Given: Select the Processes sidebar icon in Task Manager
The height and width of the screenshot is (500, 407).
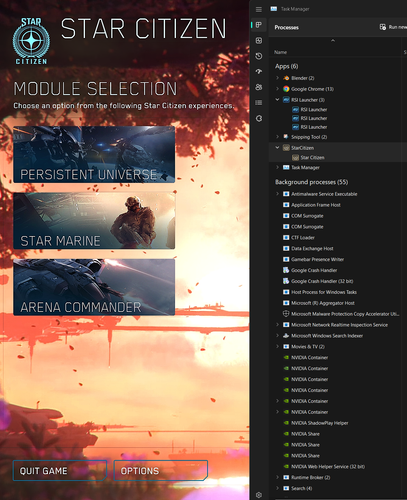Looking at the screenshot, I should point(259,25).
